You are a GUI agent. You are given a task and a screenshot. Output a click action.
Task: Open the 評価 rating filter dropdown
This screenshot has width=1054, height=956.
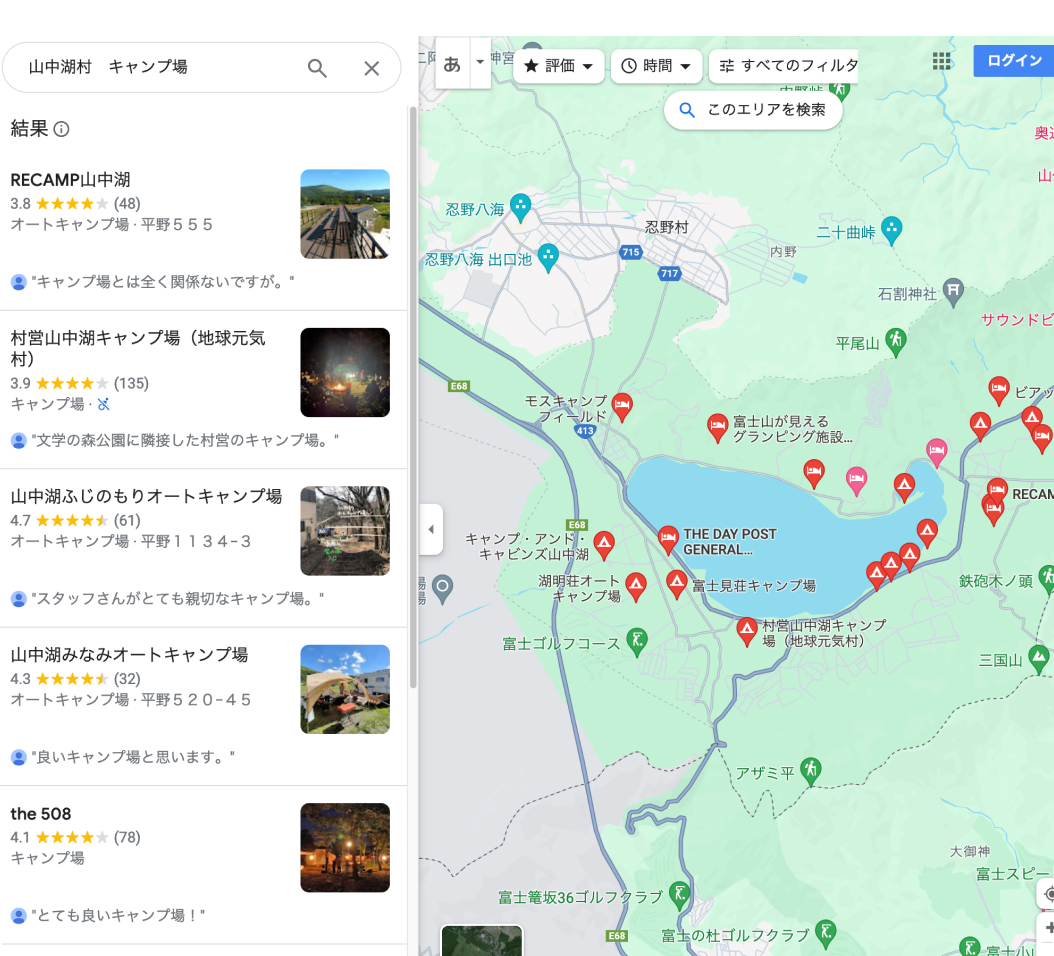point(559,66)
